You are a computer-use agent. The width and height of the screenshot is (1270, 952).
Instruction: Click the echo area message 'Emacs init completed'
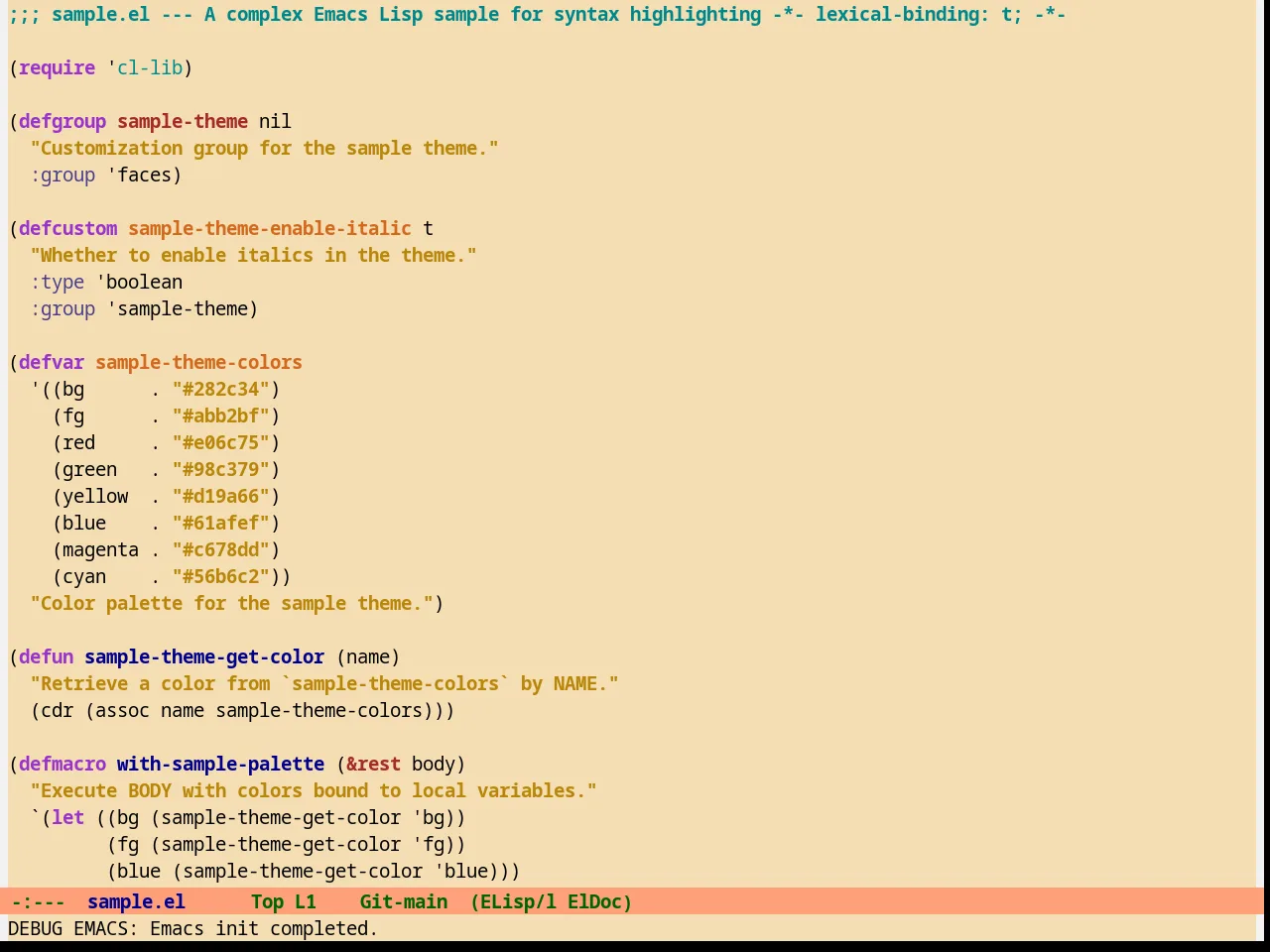264,928
